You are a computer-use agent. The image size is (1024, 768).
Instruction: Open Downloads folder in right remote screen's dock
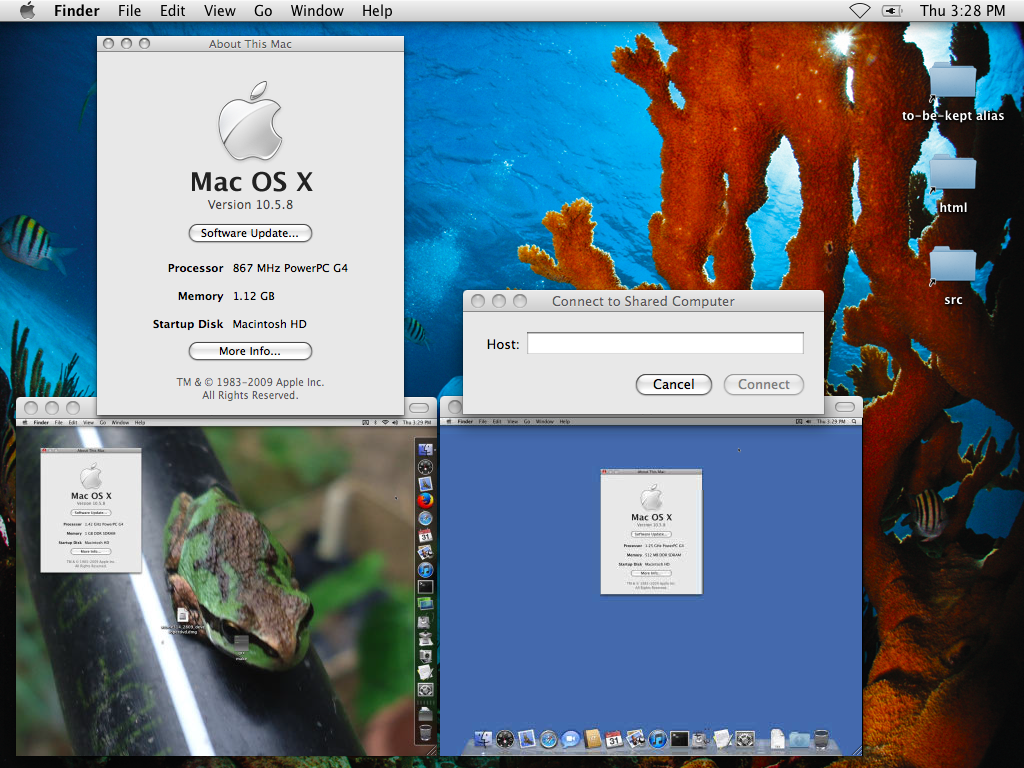[x=799, y=739]
